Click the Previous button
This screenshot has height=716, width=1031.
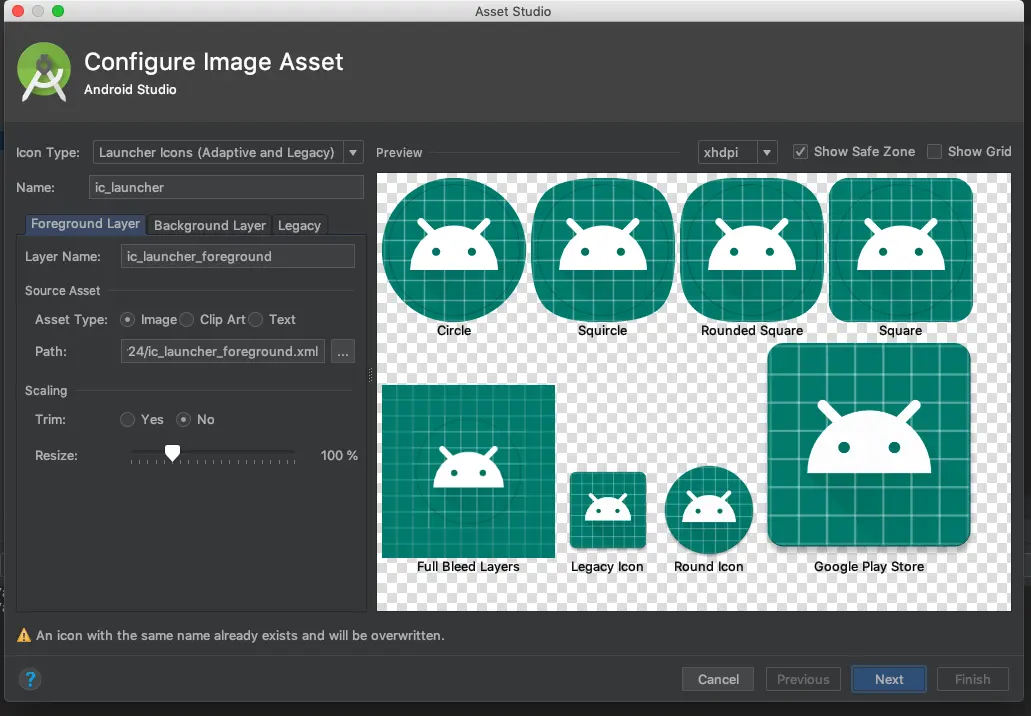(803, 679)
